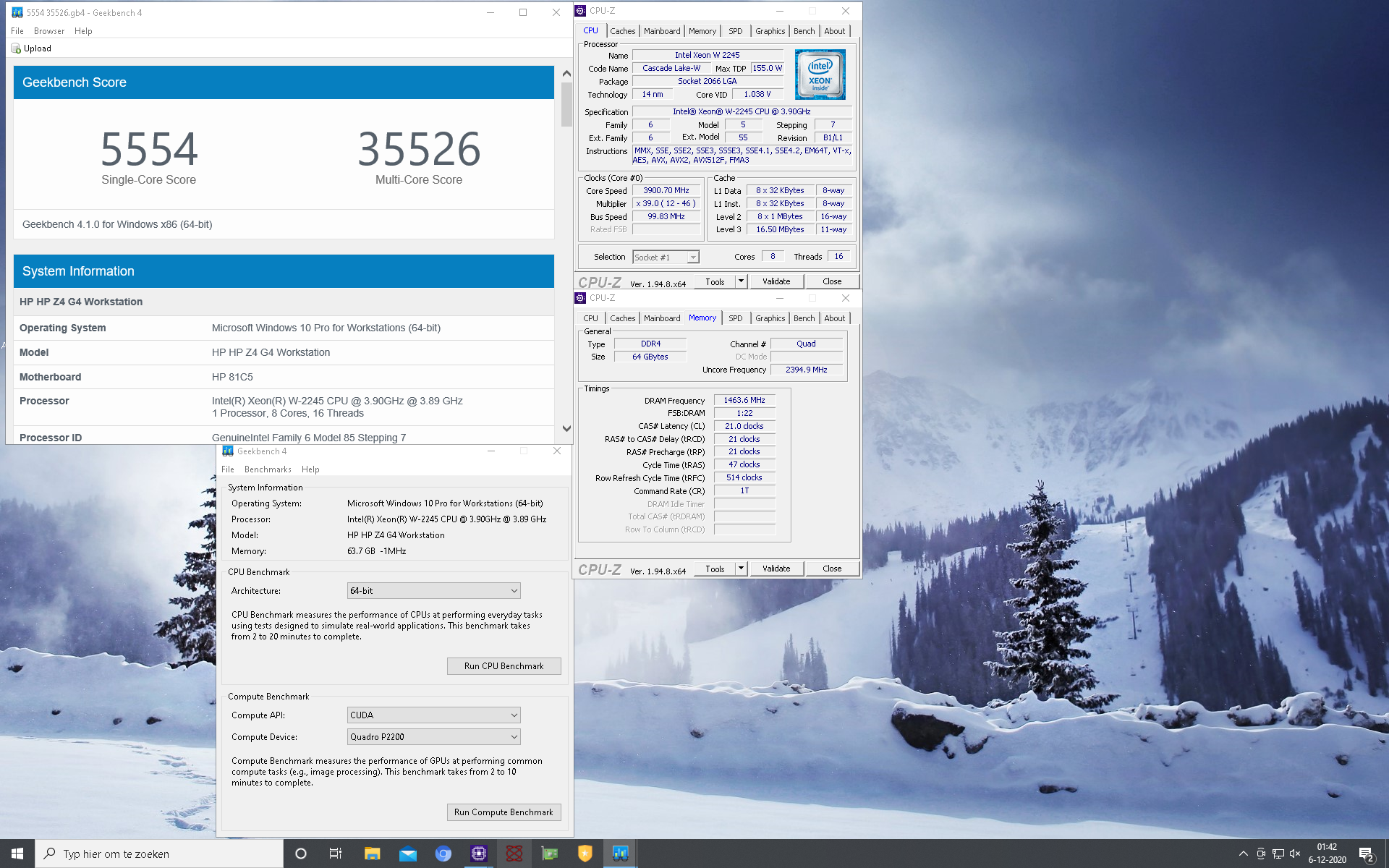
Task: Click the Upload icon in Geekbench results
Action: [x=16, y=48]
